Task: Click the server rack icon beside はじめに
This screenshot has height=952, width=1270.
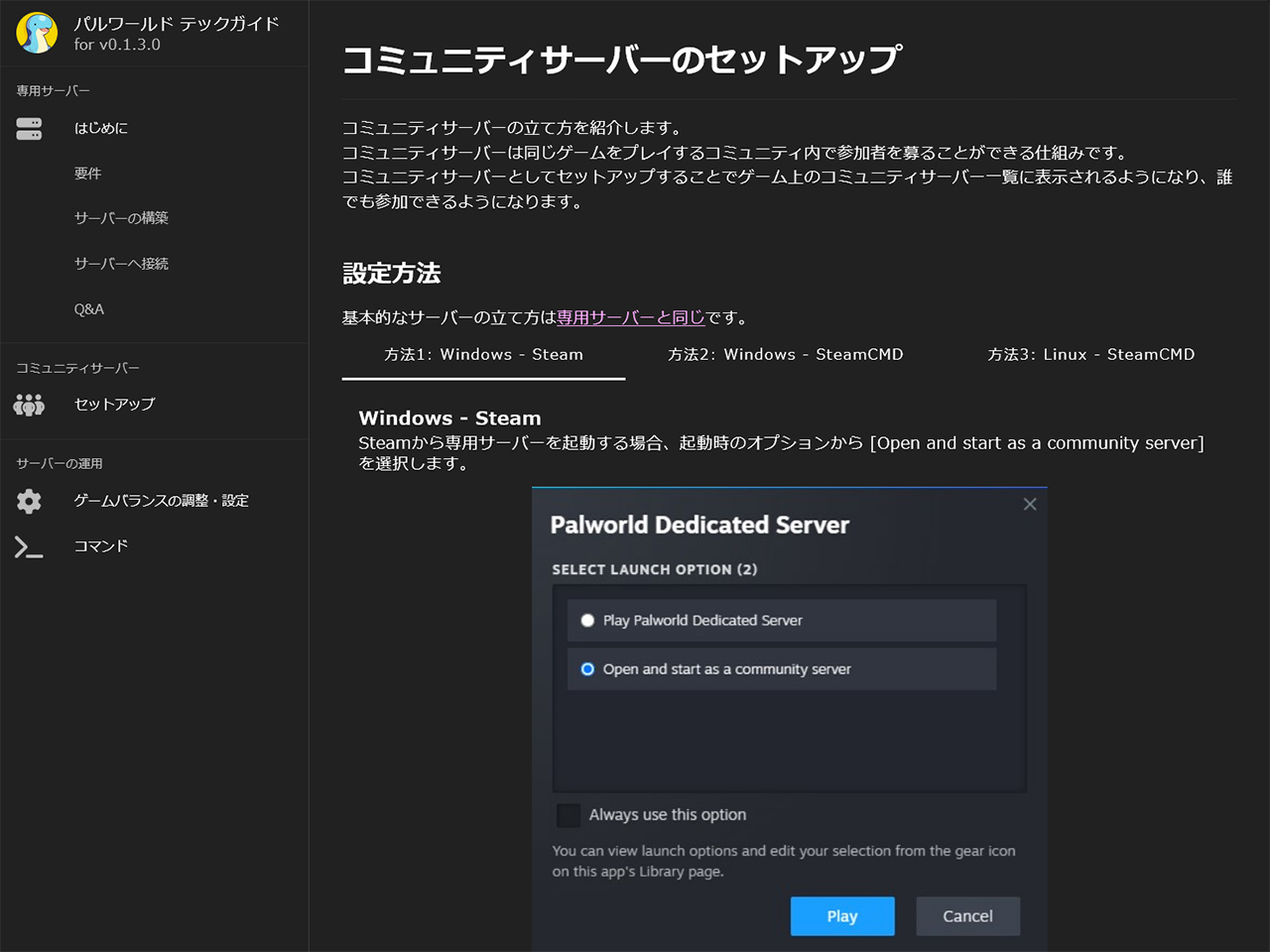Action: [29, 129]
